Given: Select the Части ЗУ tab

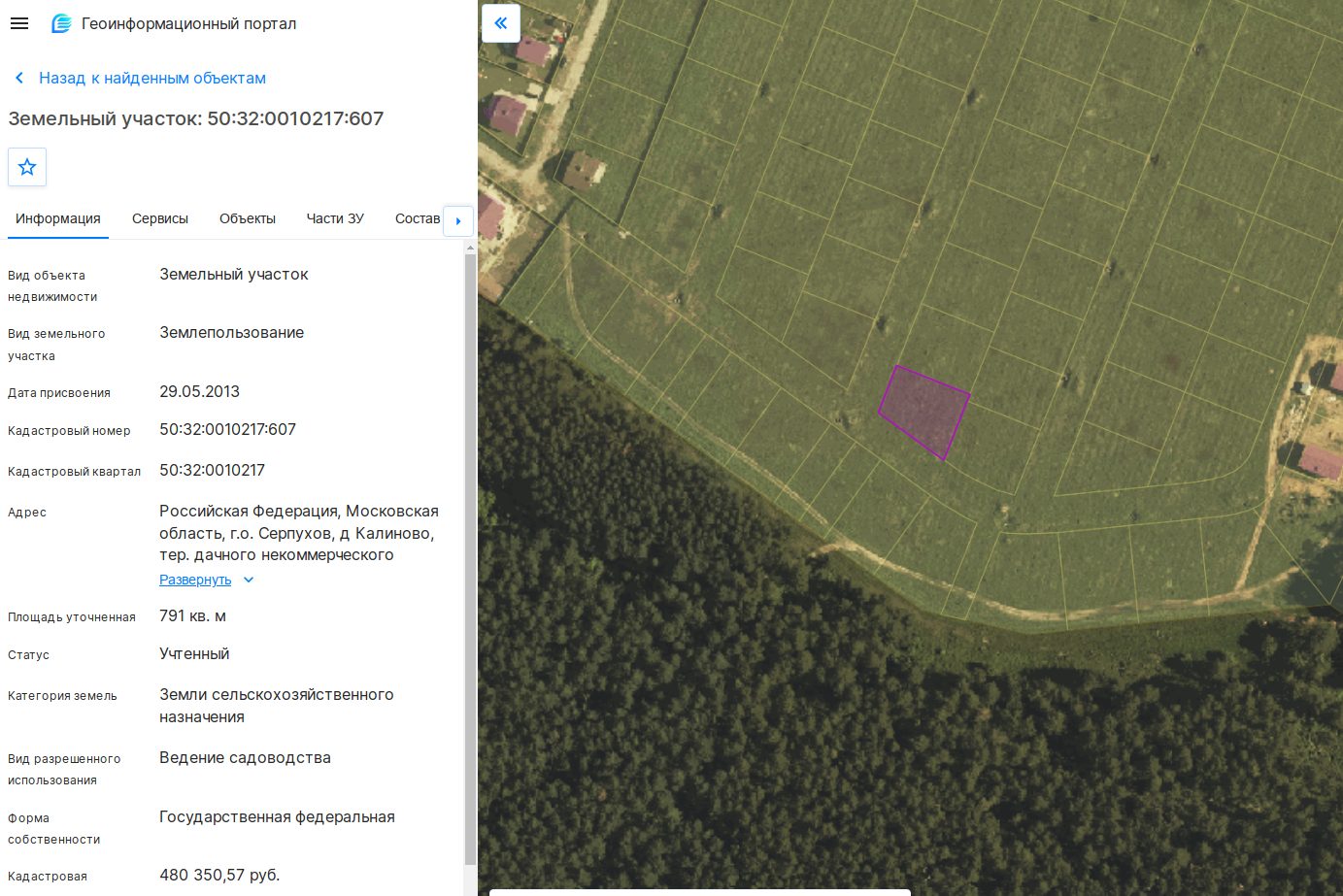Looking at the screenshot, I should click(335, 218).
